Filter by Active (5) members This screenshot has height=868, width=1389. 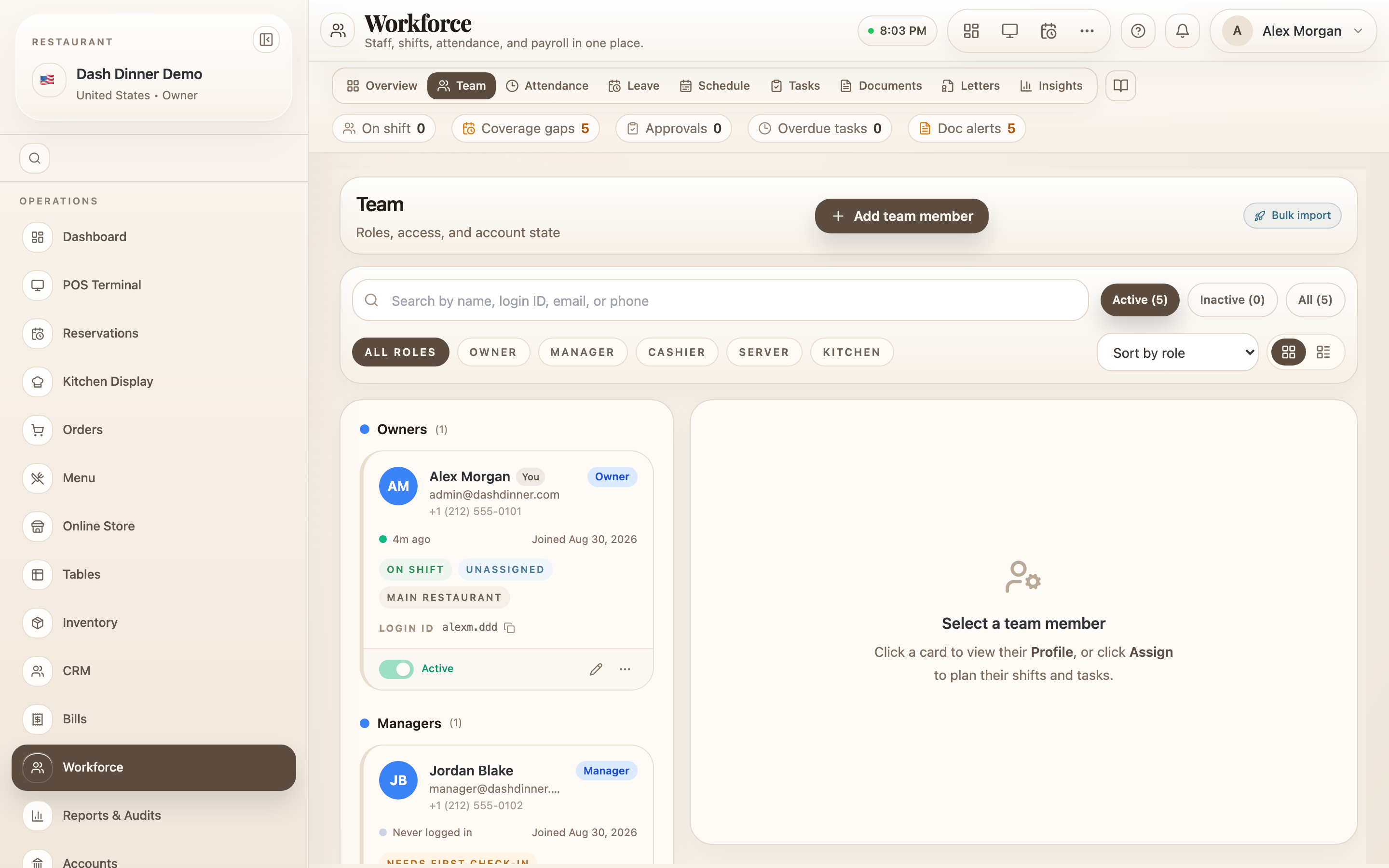pyautogui.click(x=1139, y=299)
